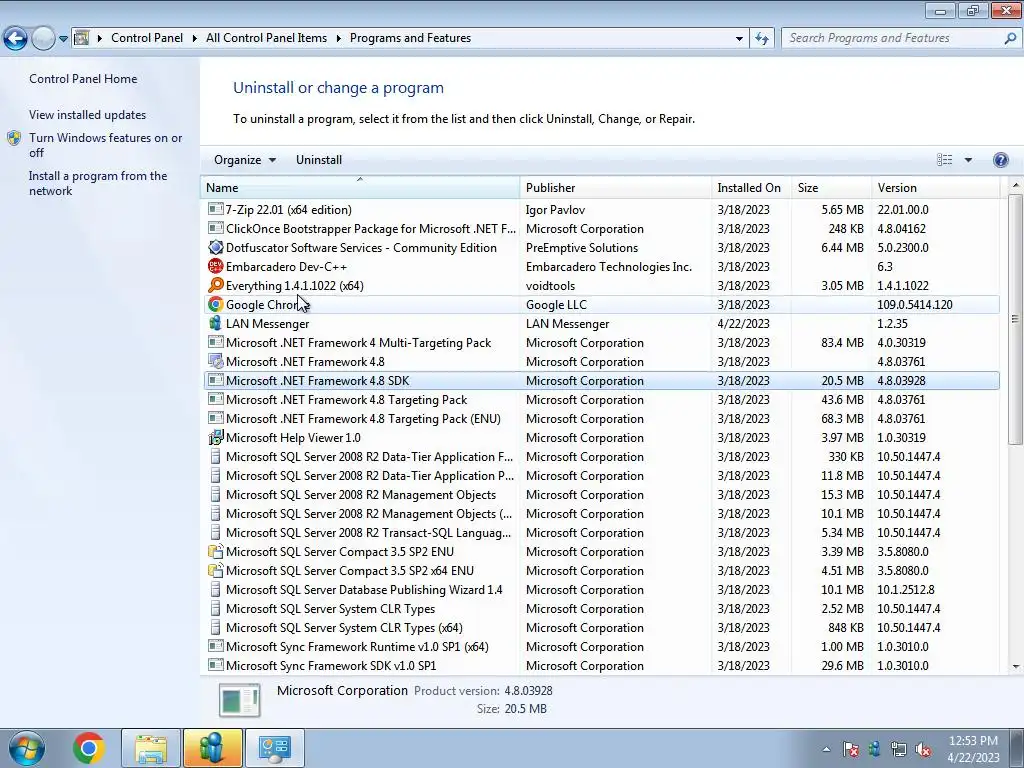Select Microsoft .NET Framework 4.8 Targeting Pack (ENU)
The width and height of the screenshot is (1024, 768).
tap(601, 419)
